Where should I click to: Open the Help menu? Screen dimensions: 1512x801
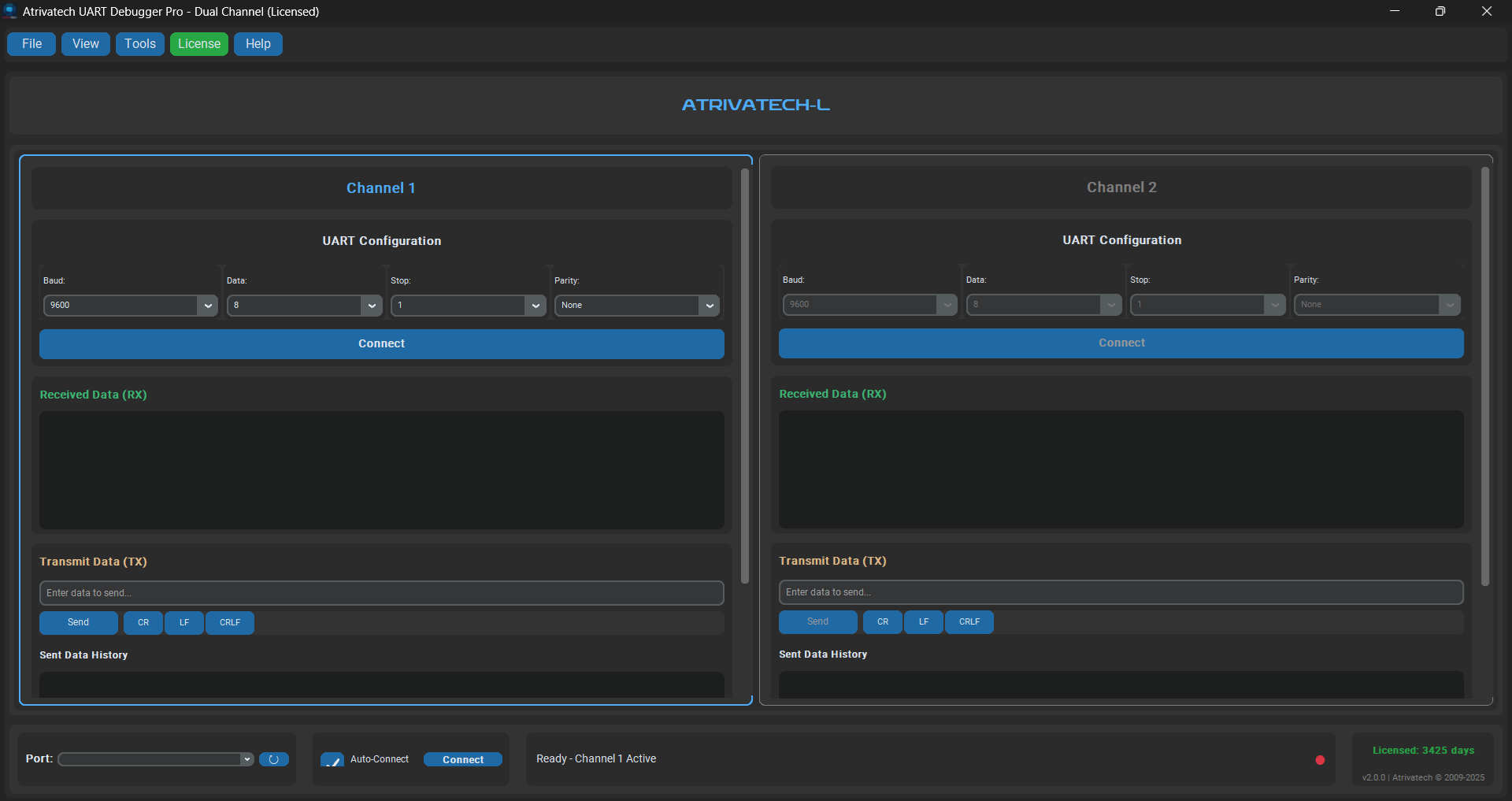coord(258,43)
